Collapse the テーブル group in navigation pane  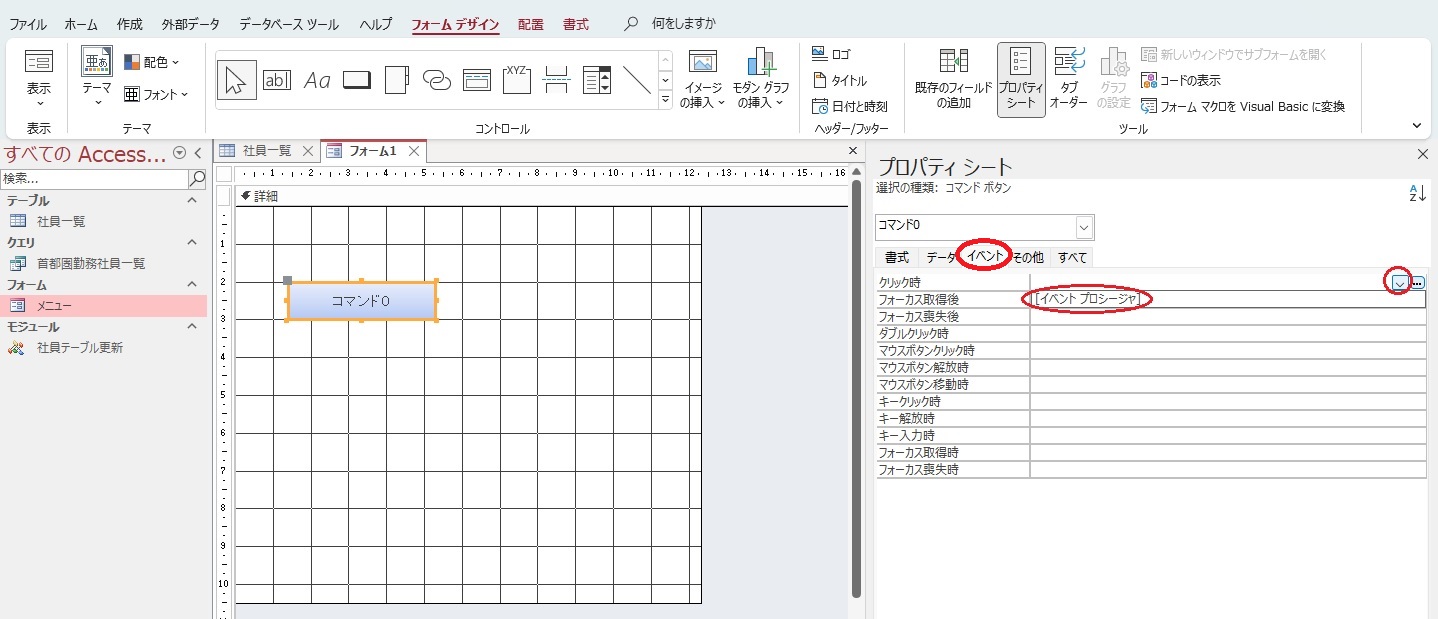tap(193, 201)
